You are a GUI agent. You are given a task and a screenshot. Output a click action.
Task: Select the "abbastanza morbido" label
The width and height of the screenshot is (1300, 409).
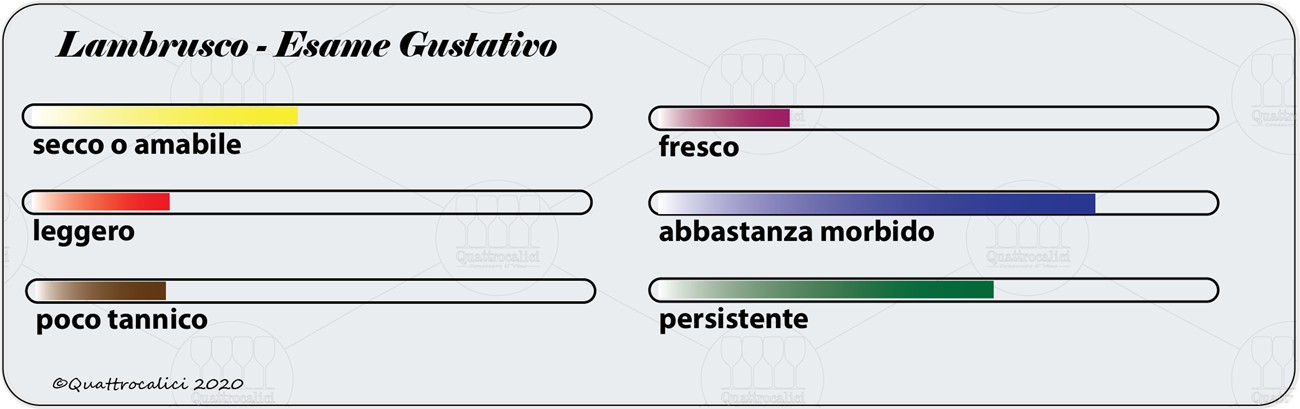point(796,232)
